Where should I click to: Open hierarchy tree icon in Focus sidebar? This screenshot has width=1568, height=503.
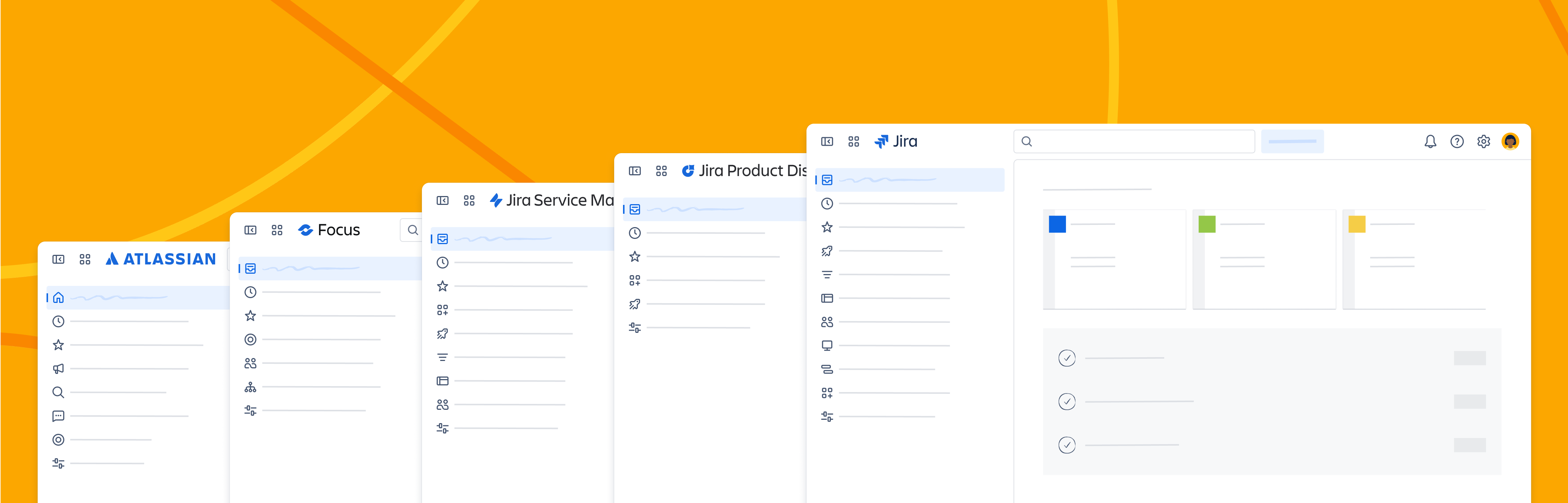(250, 387)
